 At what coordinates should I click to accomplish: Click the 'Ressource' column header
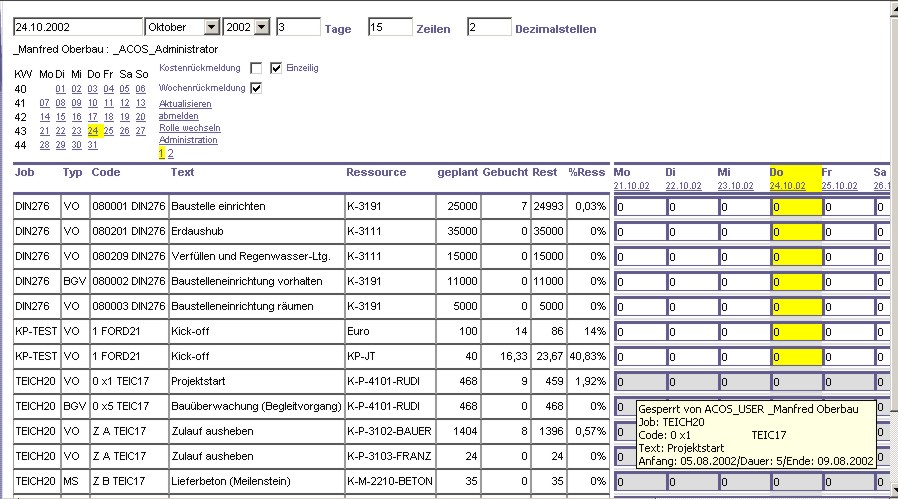coord(376,172)
